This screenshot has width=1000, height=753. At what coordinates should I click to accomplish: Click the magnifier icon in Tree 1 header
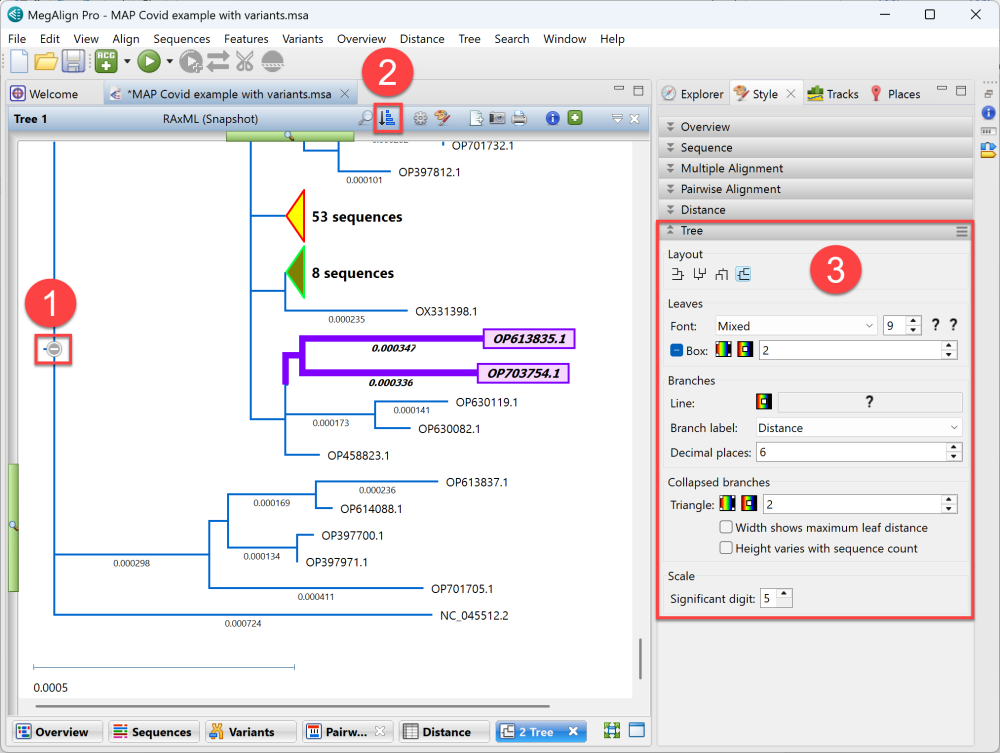click(x=365, y=118)
